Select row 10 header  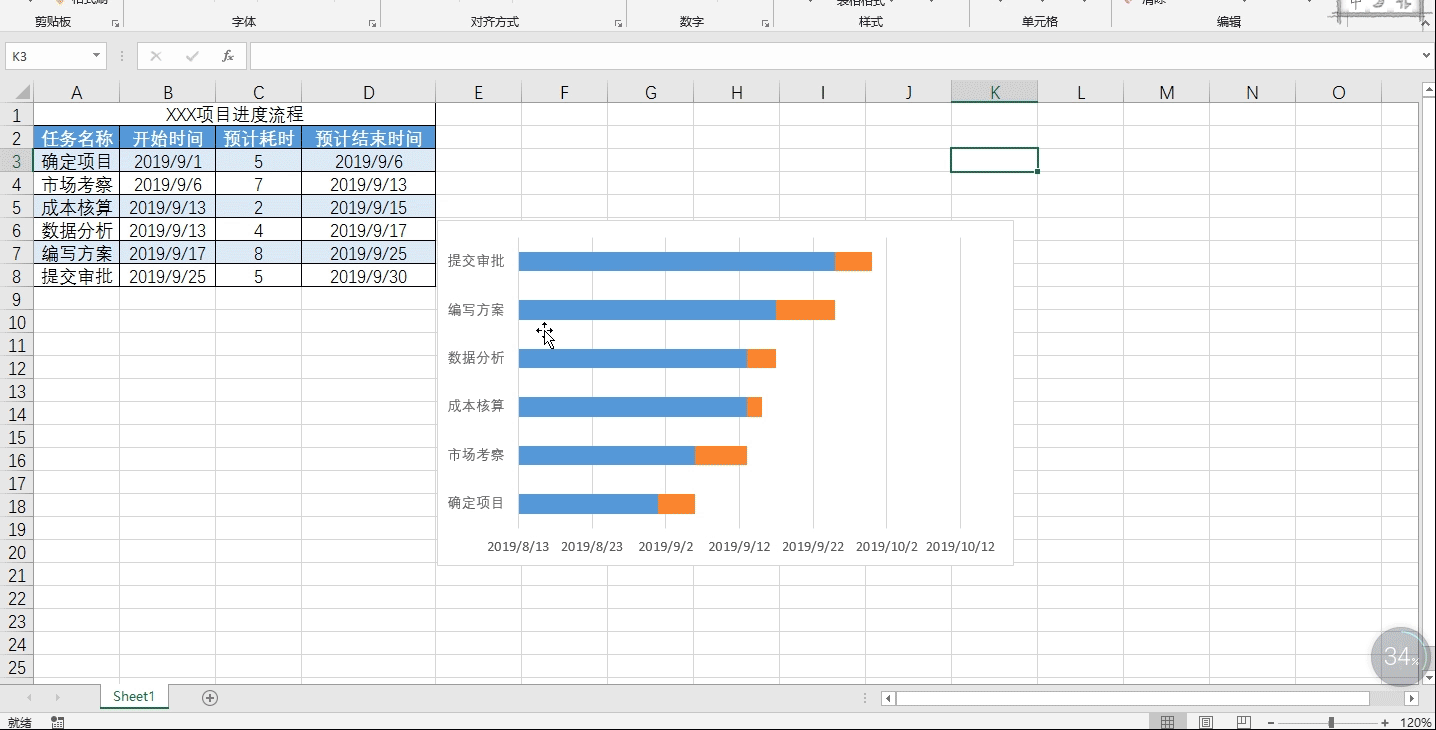(x=16, y=322)
